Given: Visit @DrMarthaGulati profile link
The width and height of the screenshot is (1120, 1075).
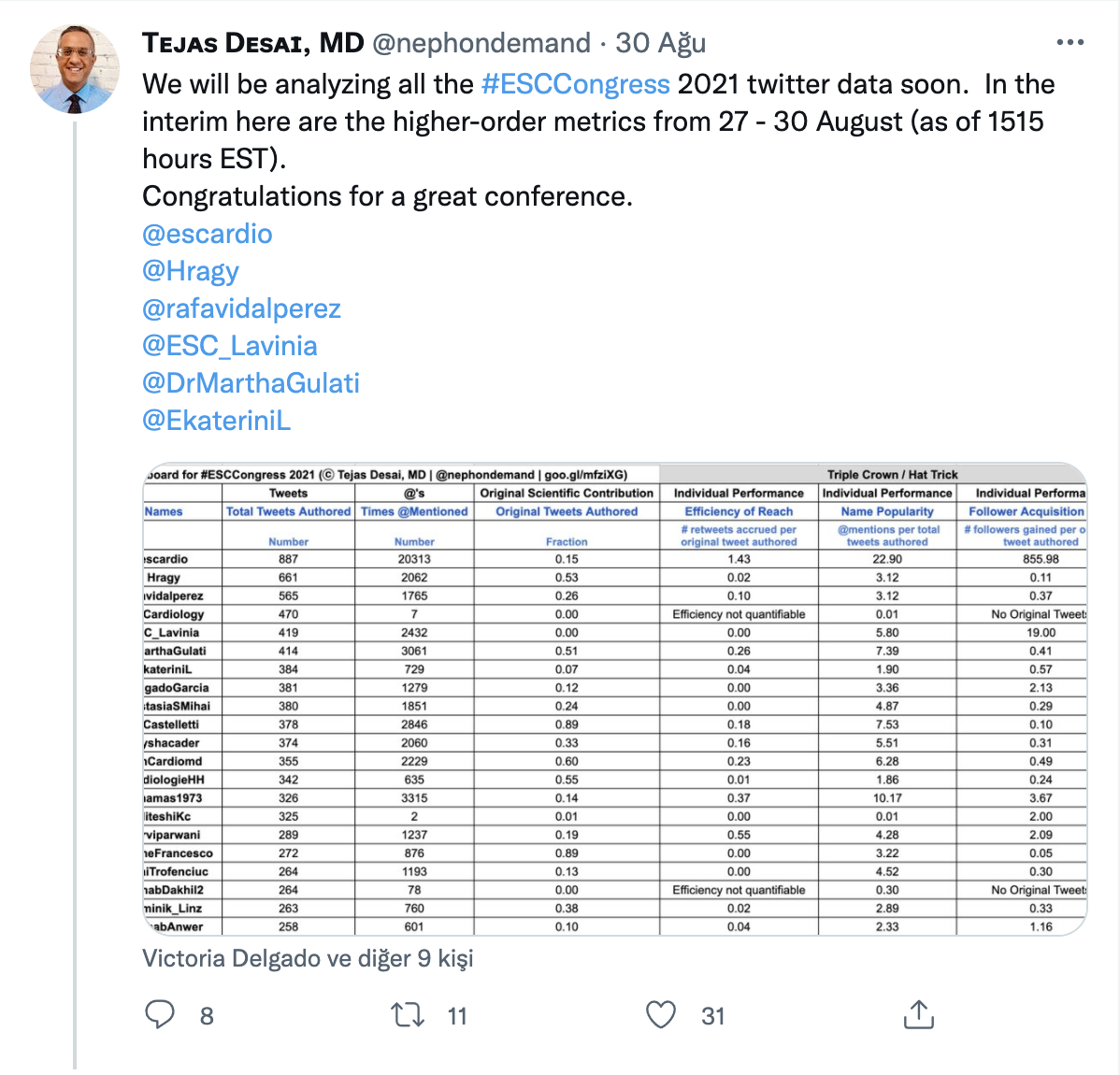Looking at the screenshot, I should point(251,383).
